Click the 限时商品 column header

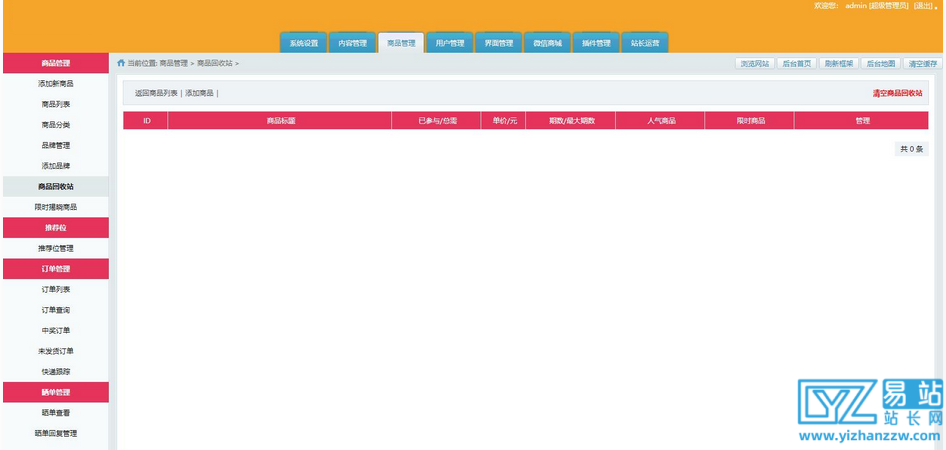click(x=750, y=121)
